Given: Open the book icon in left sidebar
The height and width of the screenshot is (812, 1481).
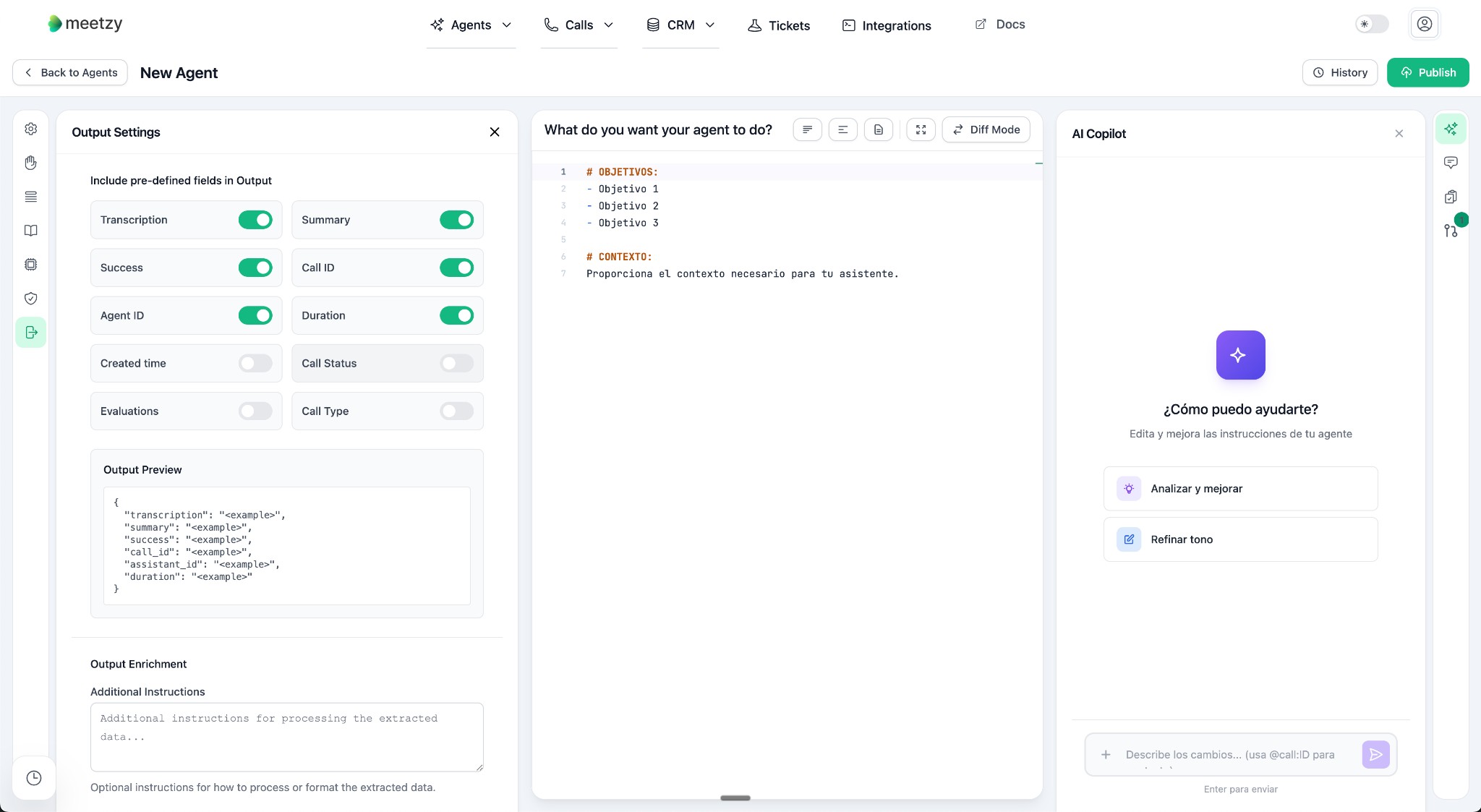Looking at the screenshot, I should [30, 231].
